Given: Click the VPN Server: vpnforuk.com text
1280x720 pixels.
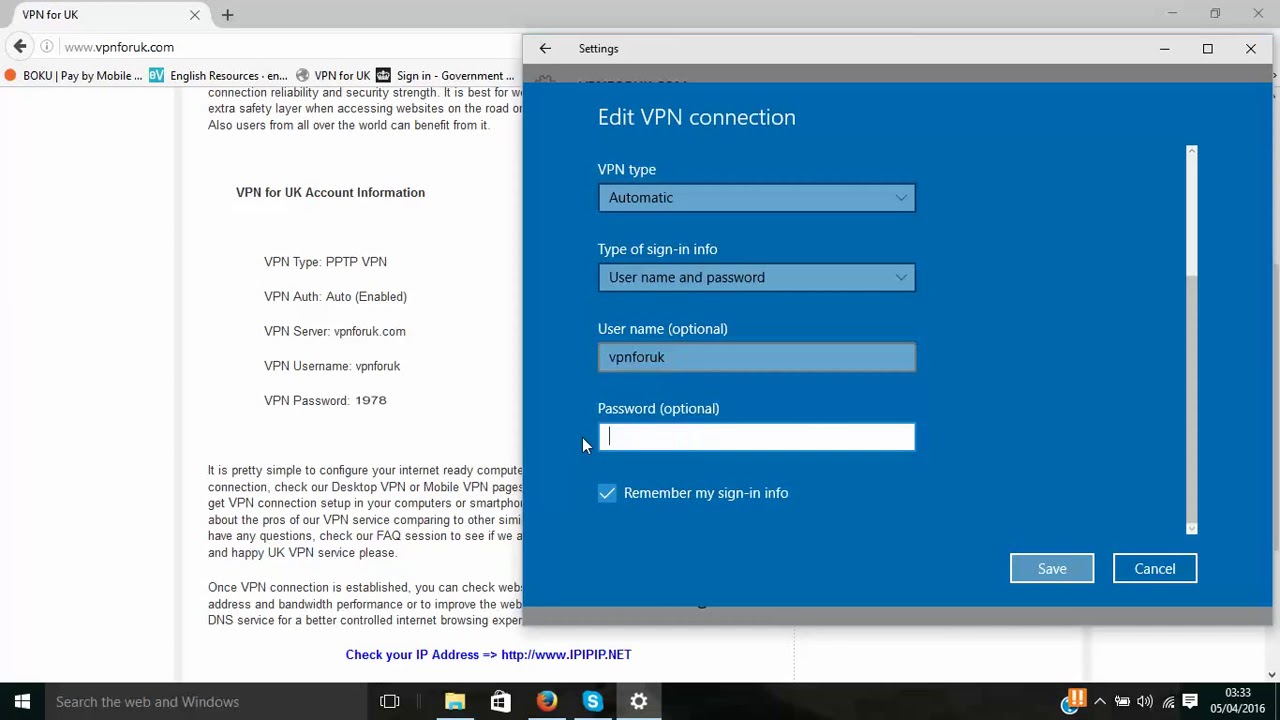Looking at the screenshot, I should point(334,331).
